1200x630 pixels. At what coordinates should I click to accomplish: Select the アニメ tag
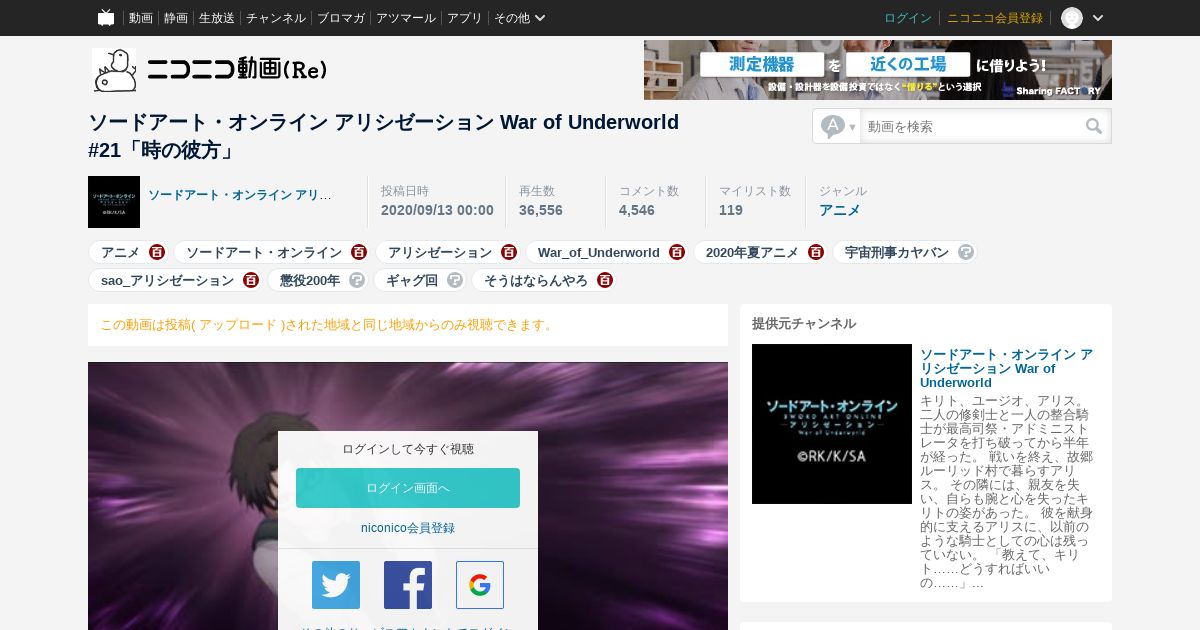pos(120,252)
